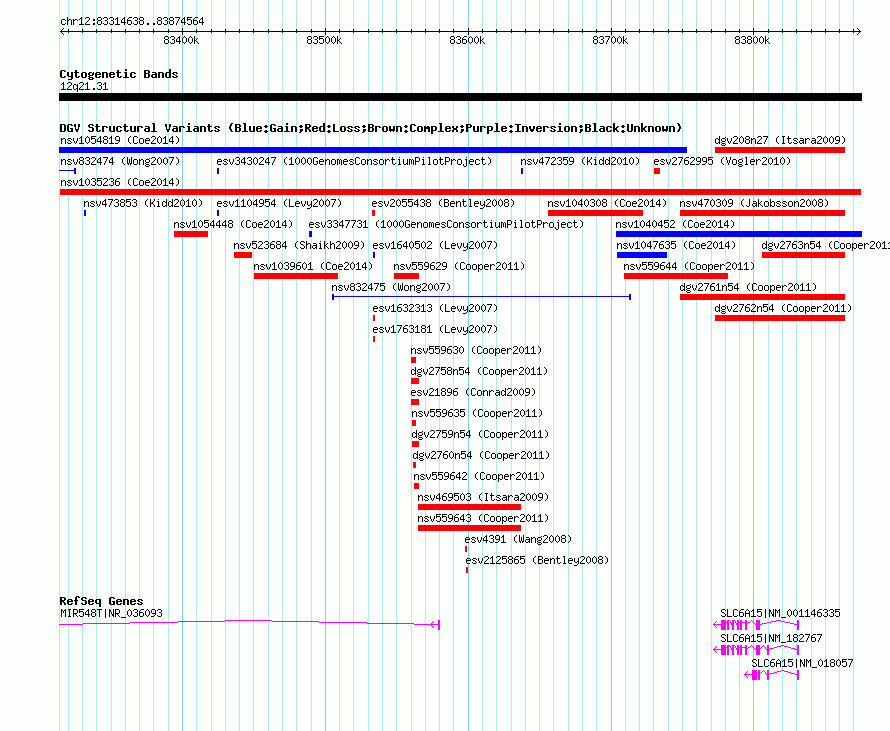Click nsv1040308 (Coe2014) label
This screenshot has width=890, height=731.
pyautogui.click(x=607, y=203)
